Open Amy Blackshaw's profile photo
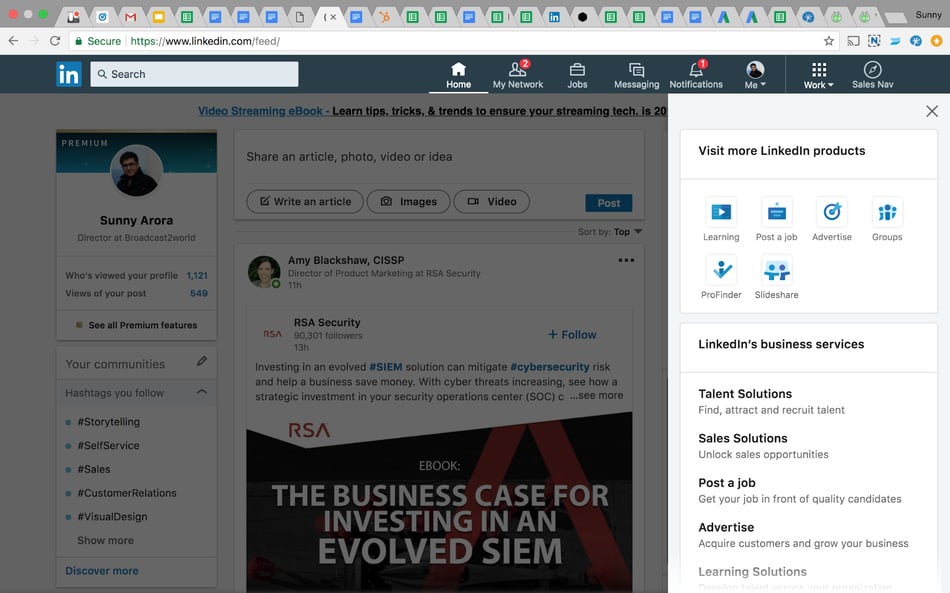 click(x=264, y=271)
